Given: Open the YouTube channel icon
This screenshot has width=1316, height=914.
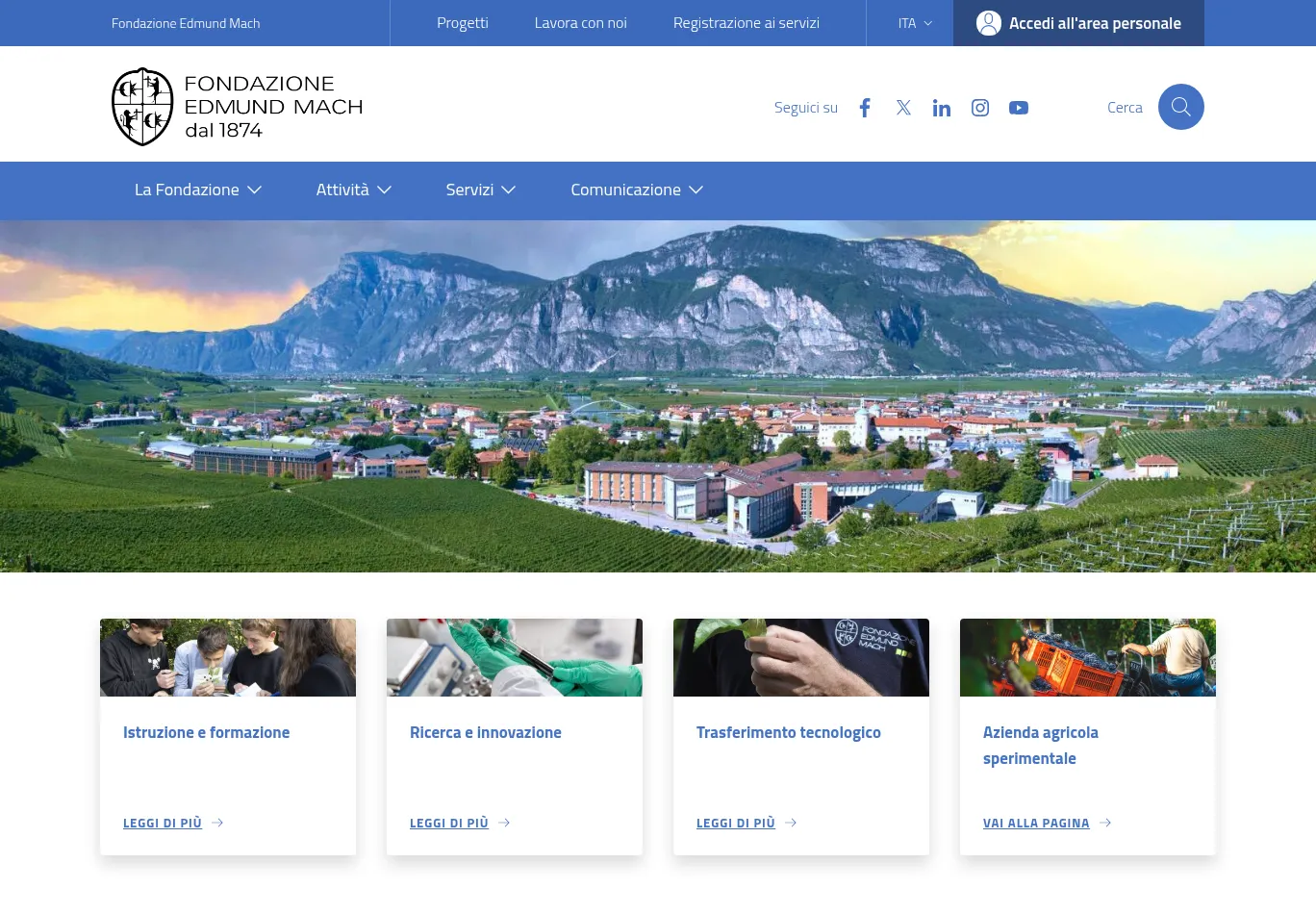Looking at the screenshot, I should point(1019,108).
